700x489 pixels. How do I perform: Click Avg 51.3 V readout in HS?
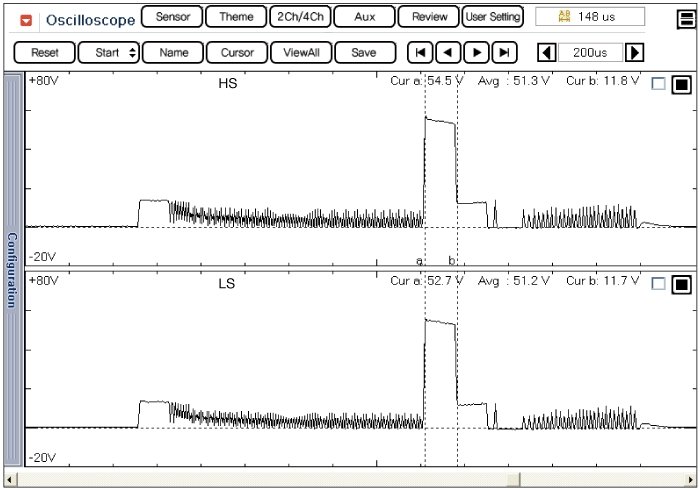514,81
